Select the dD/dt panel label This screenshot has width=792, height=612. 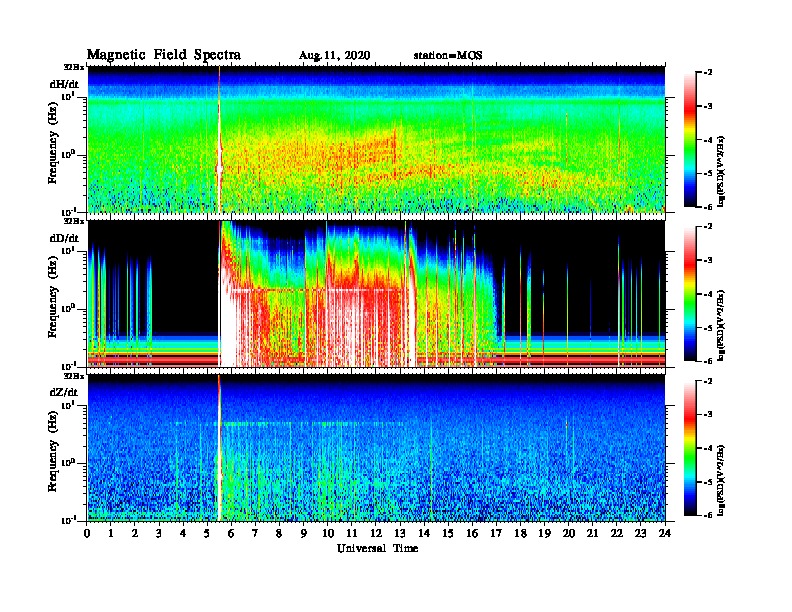pos(64,238)
